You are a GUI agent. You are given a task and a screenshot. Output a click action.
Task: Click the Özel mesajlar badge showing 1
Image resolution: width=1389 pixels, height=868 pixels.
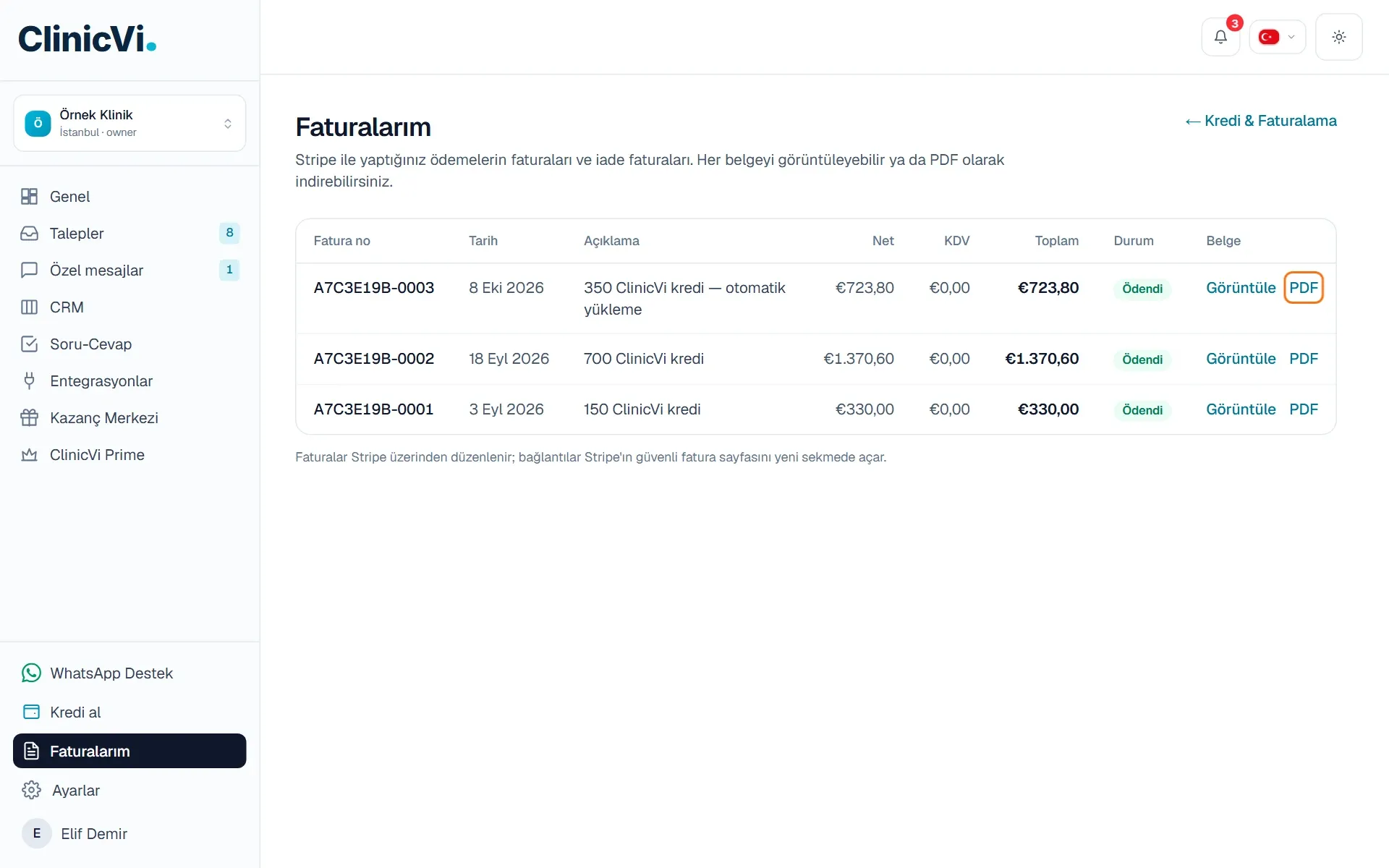tap(229, 270)
